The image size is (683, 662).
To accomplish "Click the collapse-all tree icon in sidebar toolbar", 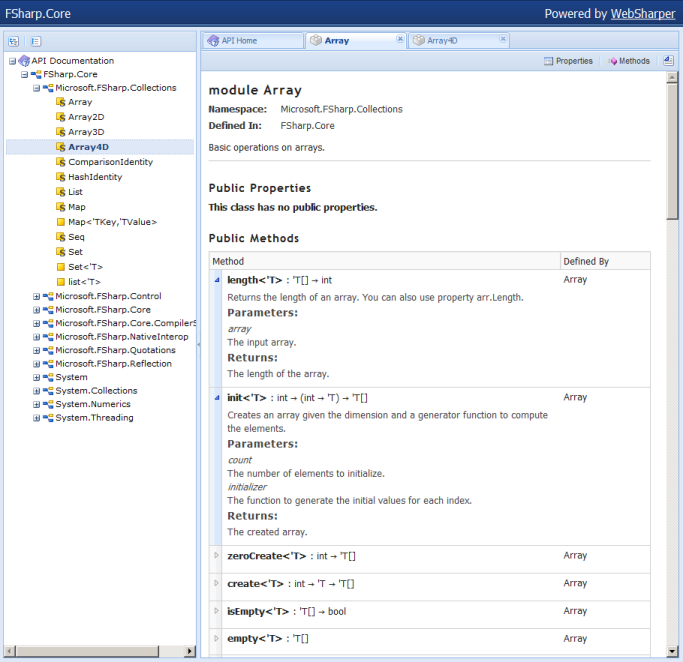I will pyautogui.click(x=36, y=41).
